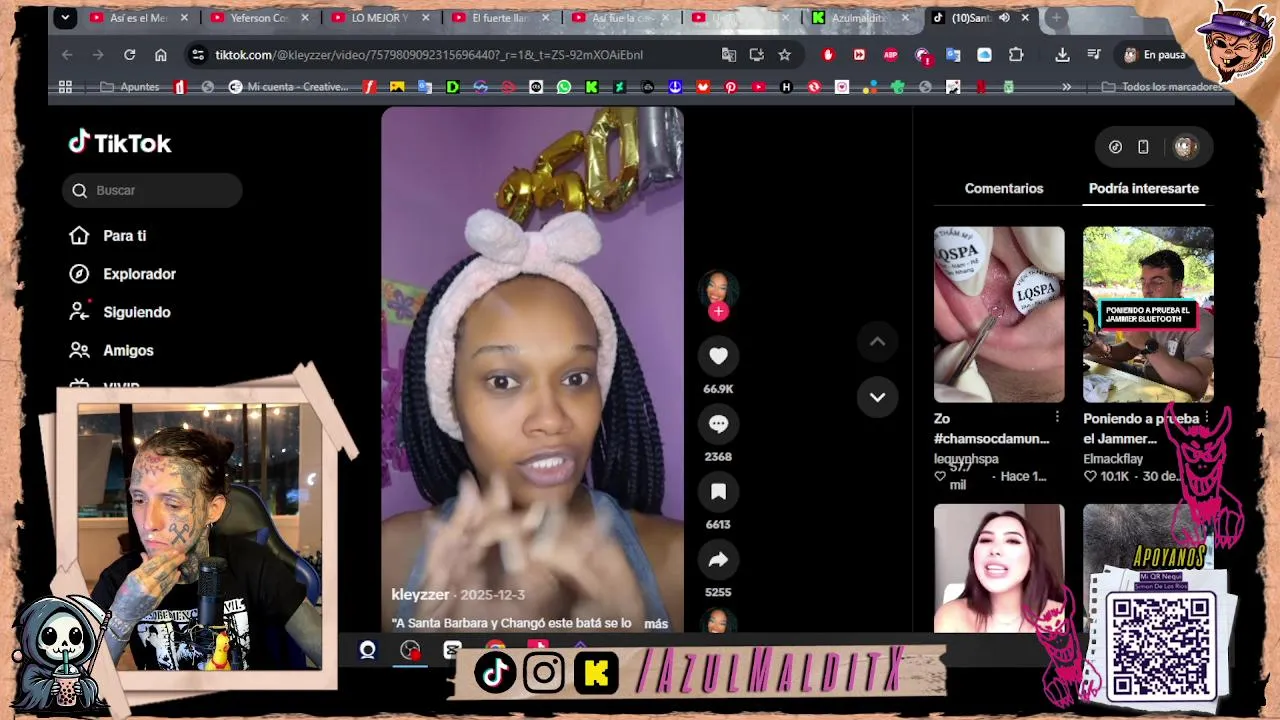The image size is (1280, 720).
Task: Open the Elmackflay author link
Action: (1113, 459)
